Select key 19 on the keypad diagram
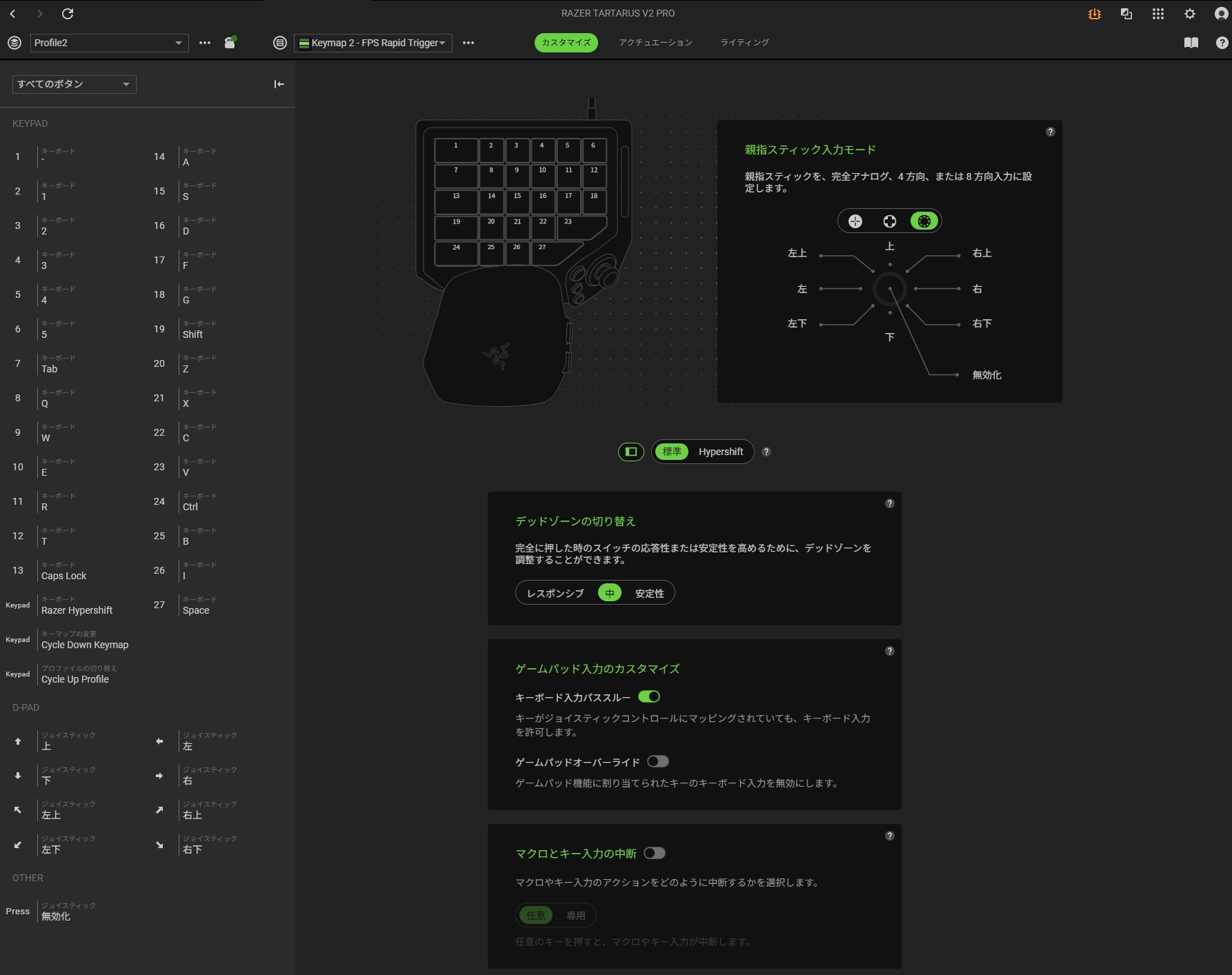The height and width of the screenshot is (975, 1232). (456, 228)
